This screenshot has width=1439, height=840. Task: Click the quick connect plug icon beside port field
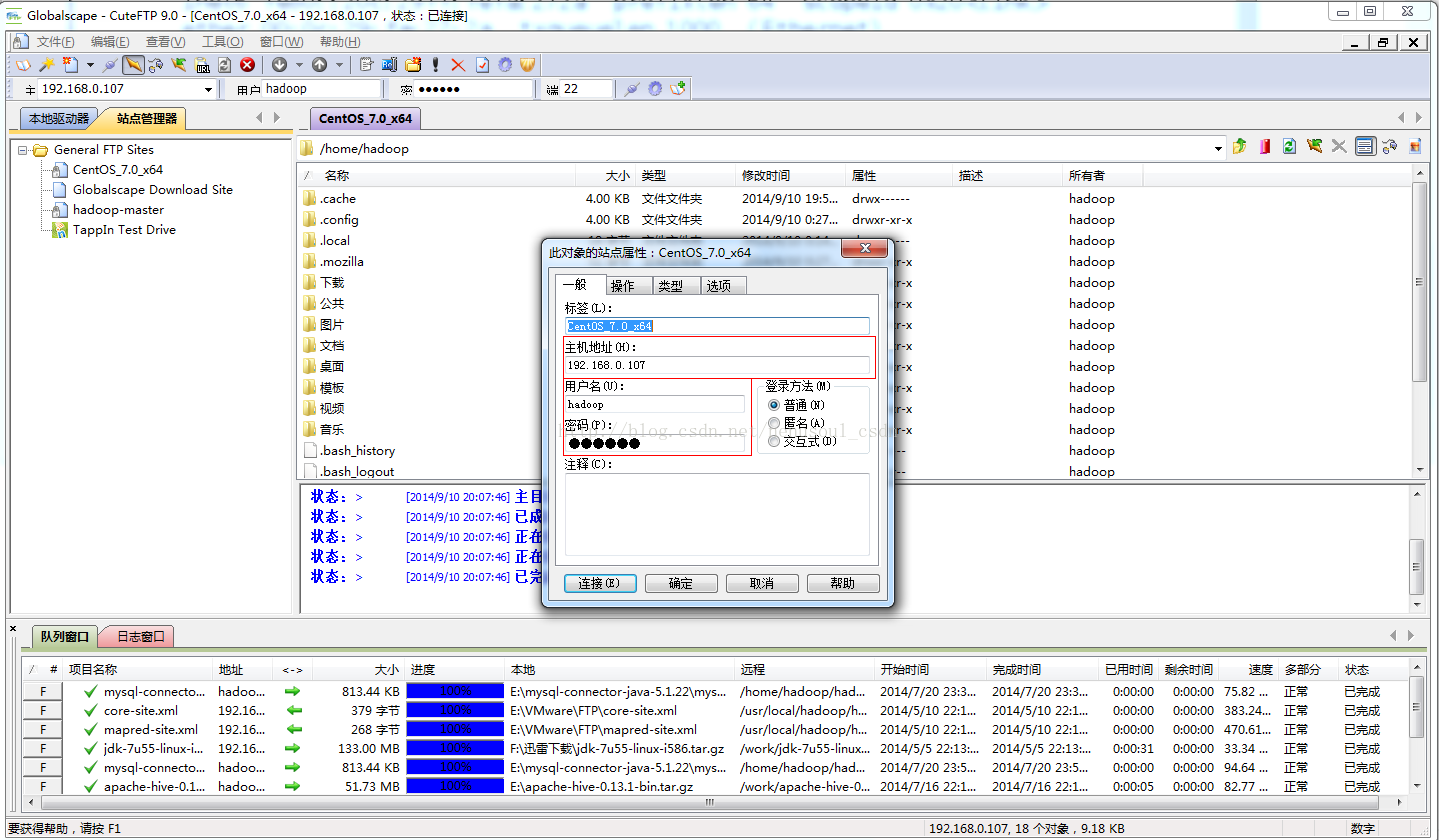pos(631,89)
